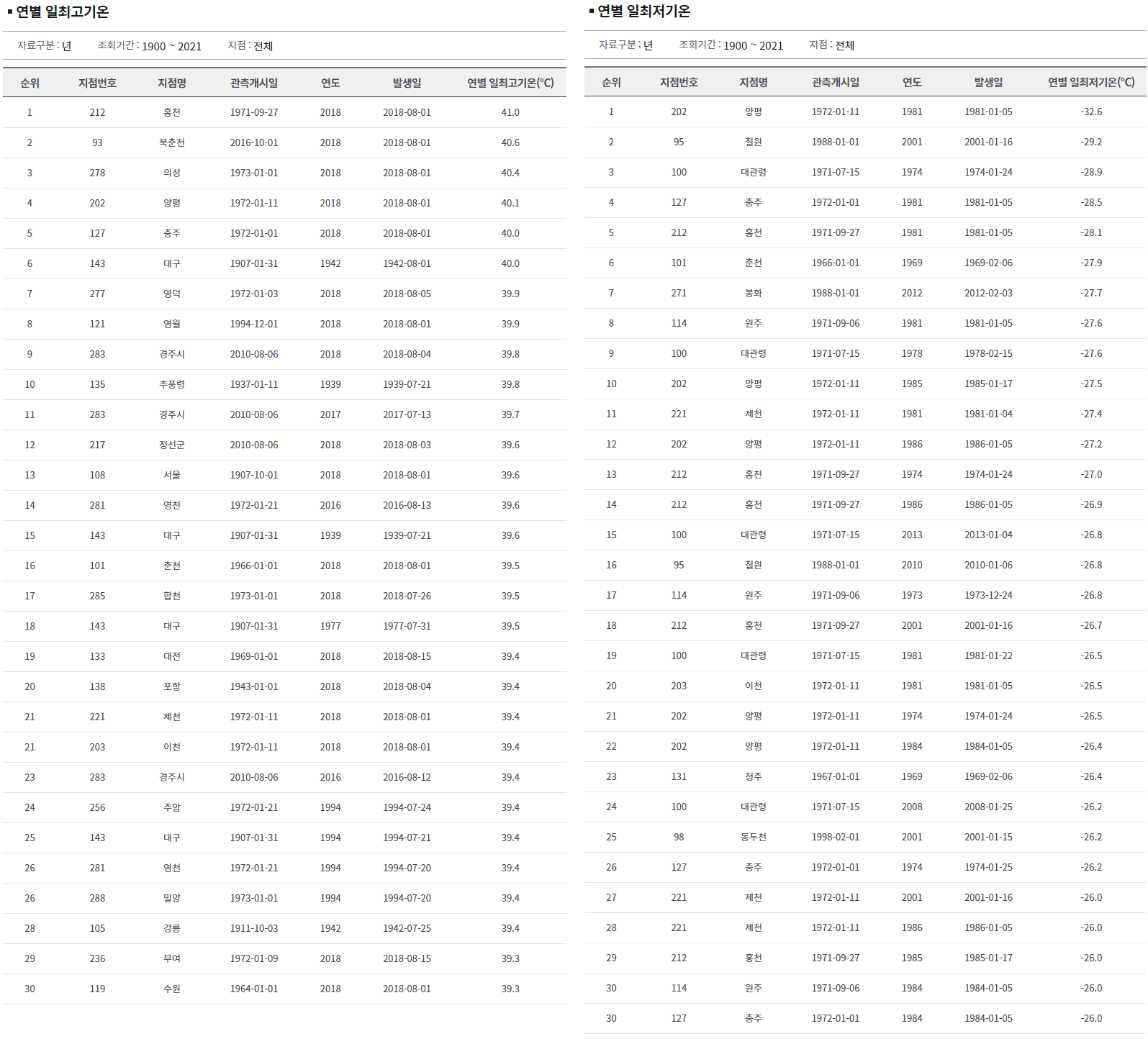Click the 전체 station value above the 일최저기온 table
Image resolution: width=1148 pixels, height=1039 pixels.
pyautogui.click(x=845, y=45)
